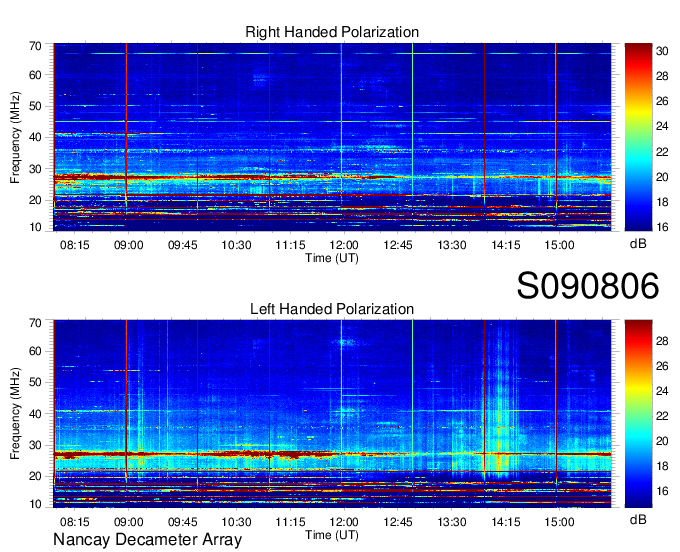
Task: Click the Left Handed Polarization spectrogram image
Action: tap(332, 414)
